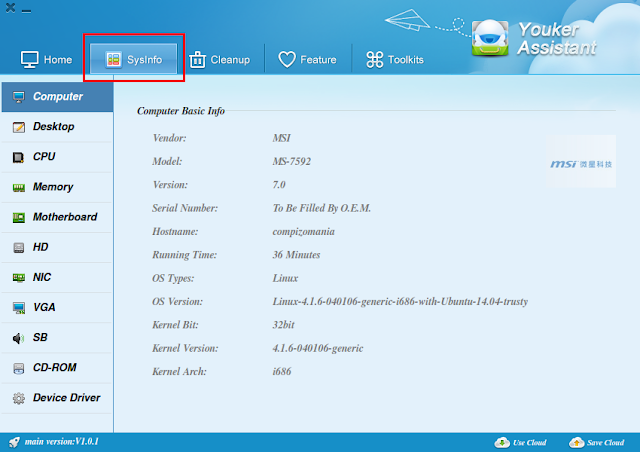Image resolution: width=640 pixels, height=452 pixels.
Task: Click the Serial Number: label
Action: click(x=185, y=208)
